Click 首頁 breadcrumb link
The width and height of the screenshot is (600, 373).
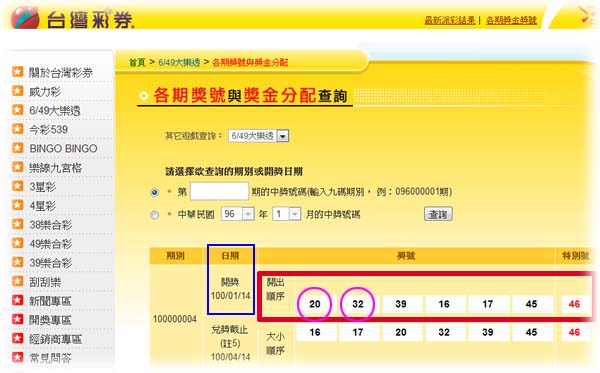click(x=137, y=62)
